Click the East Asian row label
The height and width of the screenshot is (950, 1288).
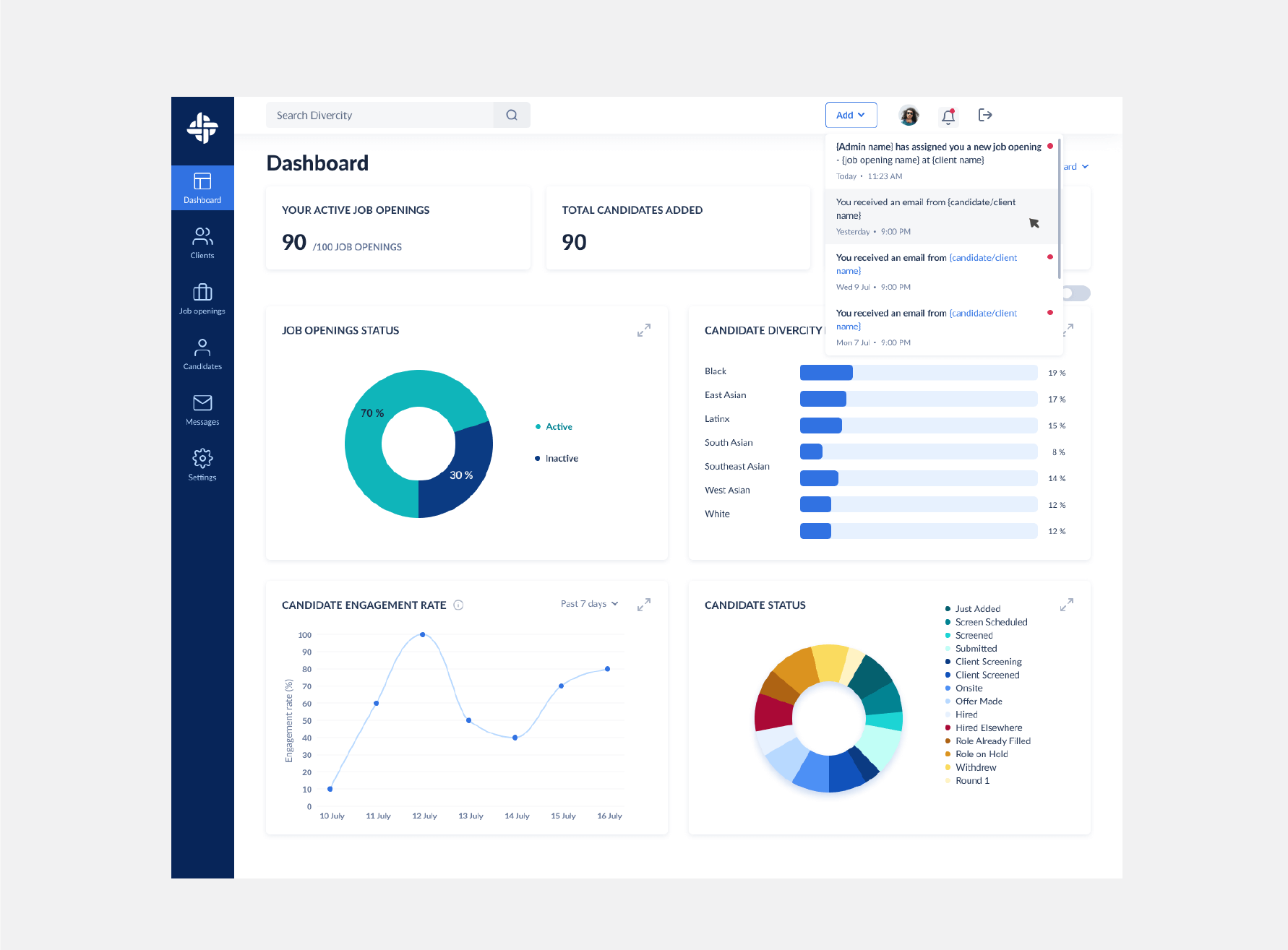coord(725,395)
